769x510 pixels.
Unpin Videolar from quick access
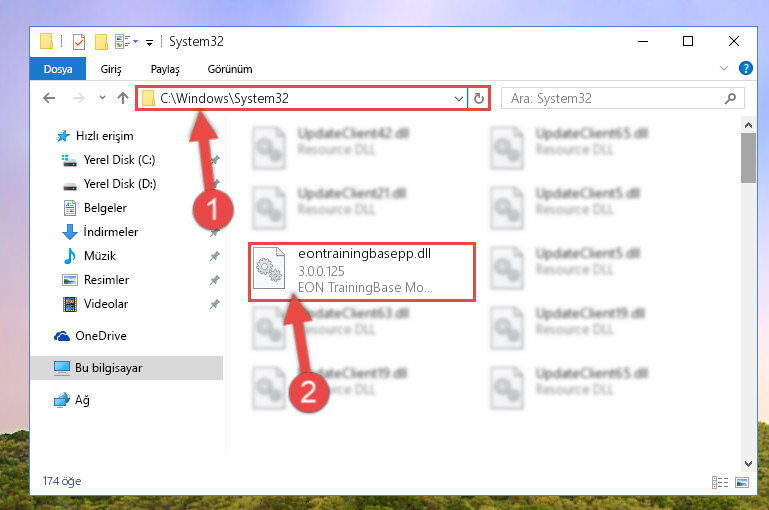click(214, 304)
